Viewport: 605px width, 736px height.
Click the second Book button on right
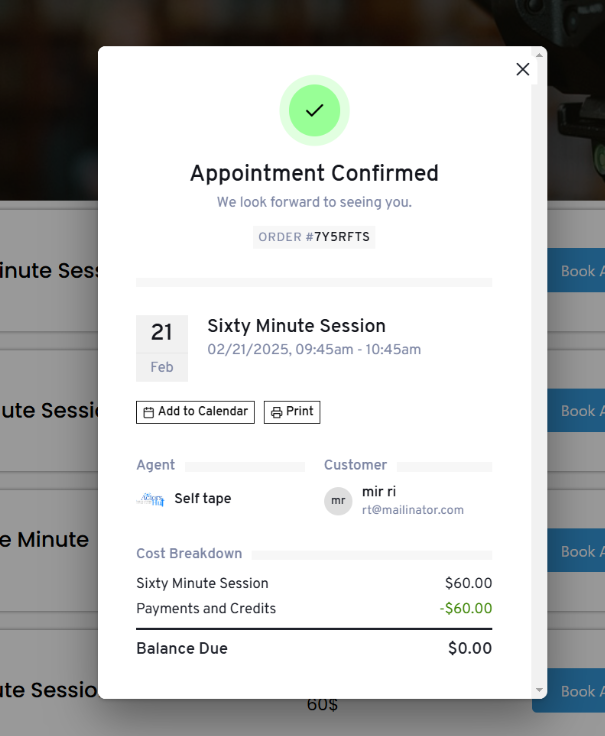pos(576,410)
